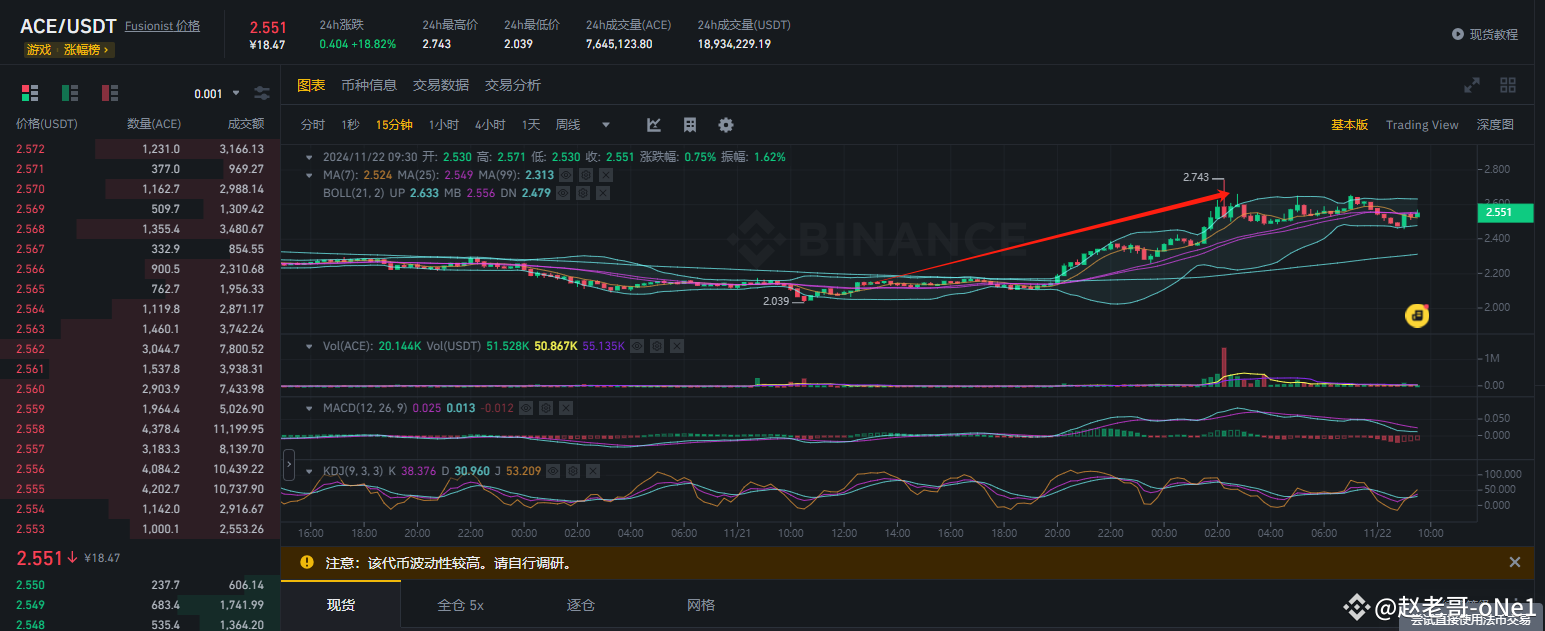
Task: Click the sell order row priced 2.572
Action: click(140, 149)
